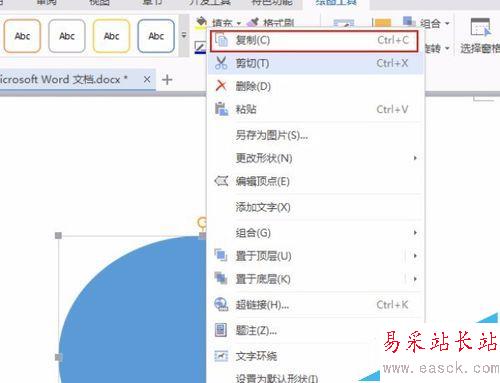Apply the orange-outlined Abc shape style
Image resolution: width=500 pixels, height=383 pixels.
coord(22,36)
